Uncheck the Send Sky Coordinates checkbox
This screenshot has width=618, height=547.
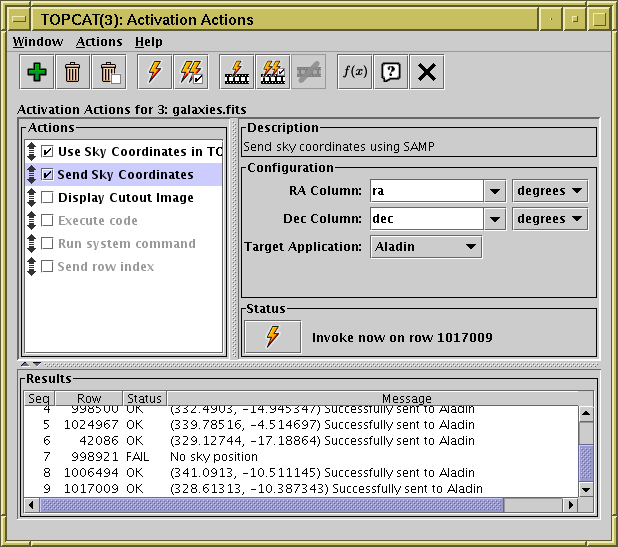tap(47, 175)
